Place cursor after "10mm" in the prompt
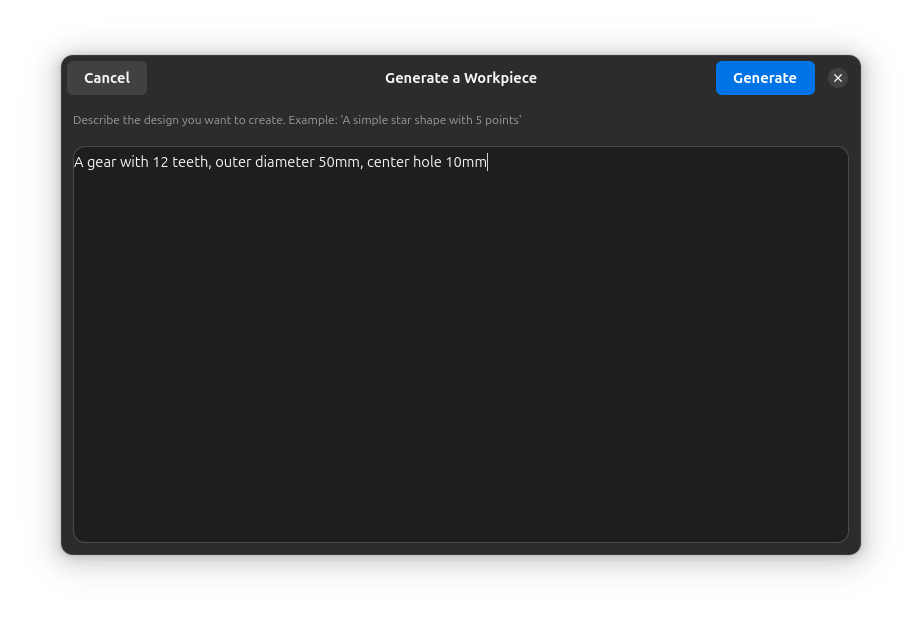The width and height of the screenshot is (922, 622). tap(487, 161)
